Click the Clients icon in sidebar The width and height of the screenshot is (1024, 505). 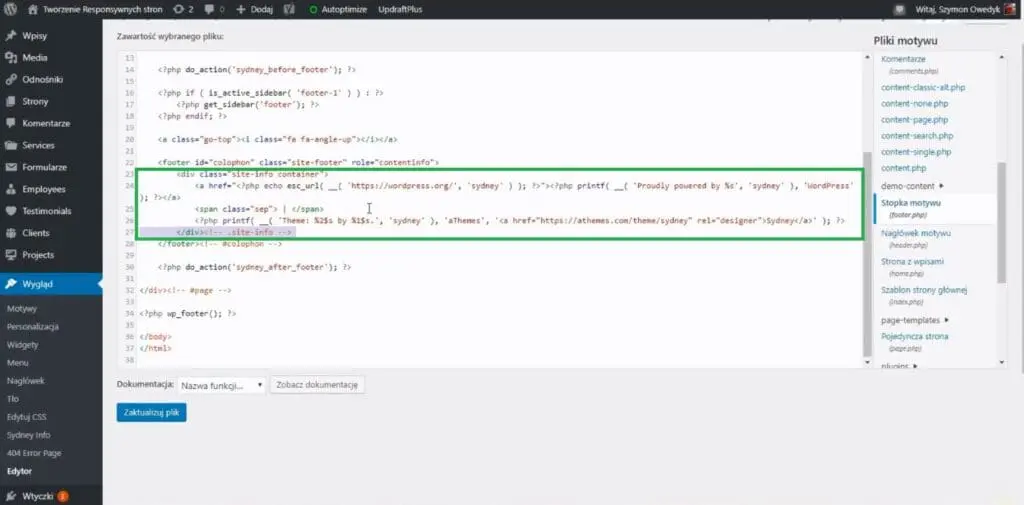pos(10,233)
